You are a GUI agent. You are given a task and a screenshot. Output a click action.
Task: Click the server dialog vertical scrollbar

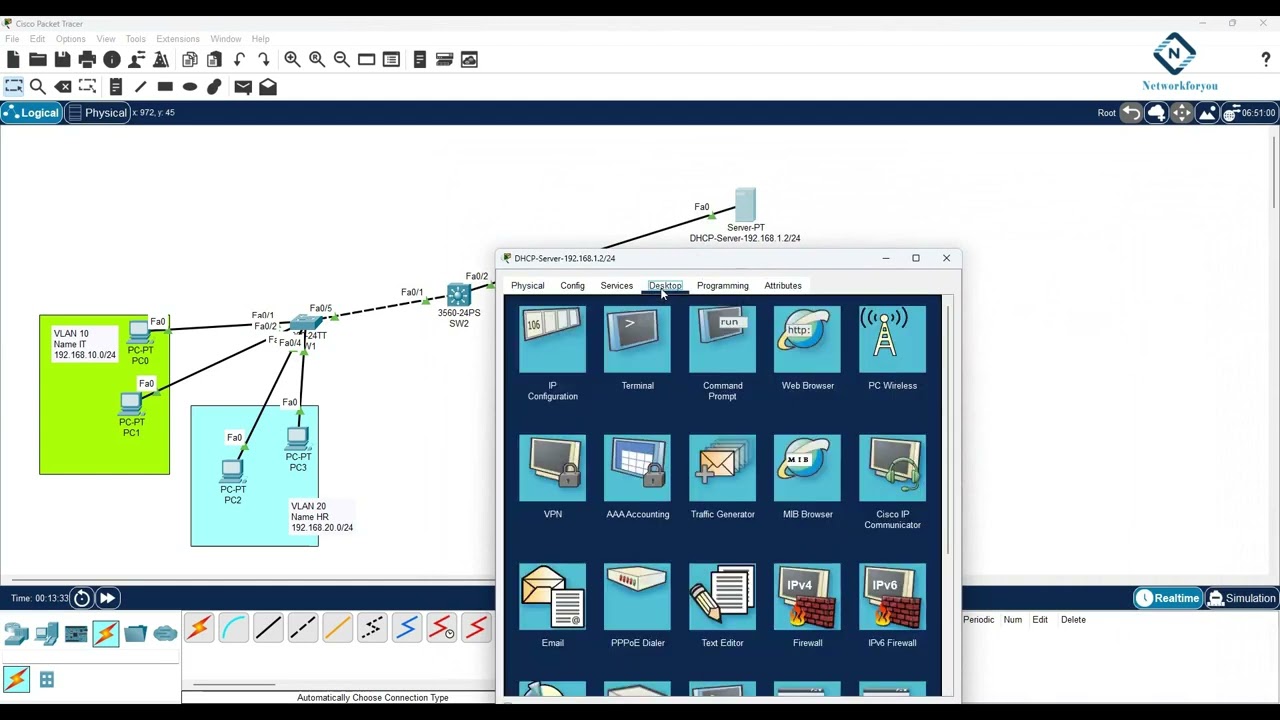[948, 430]
